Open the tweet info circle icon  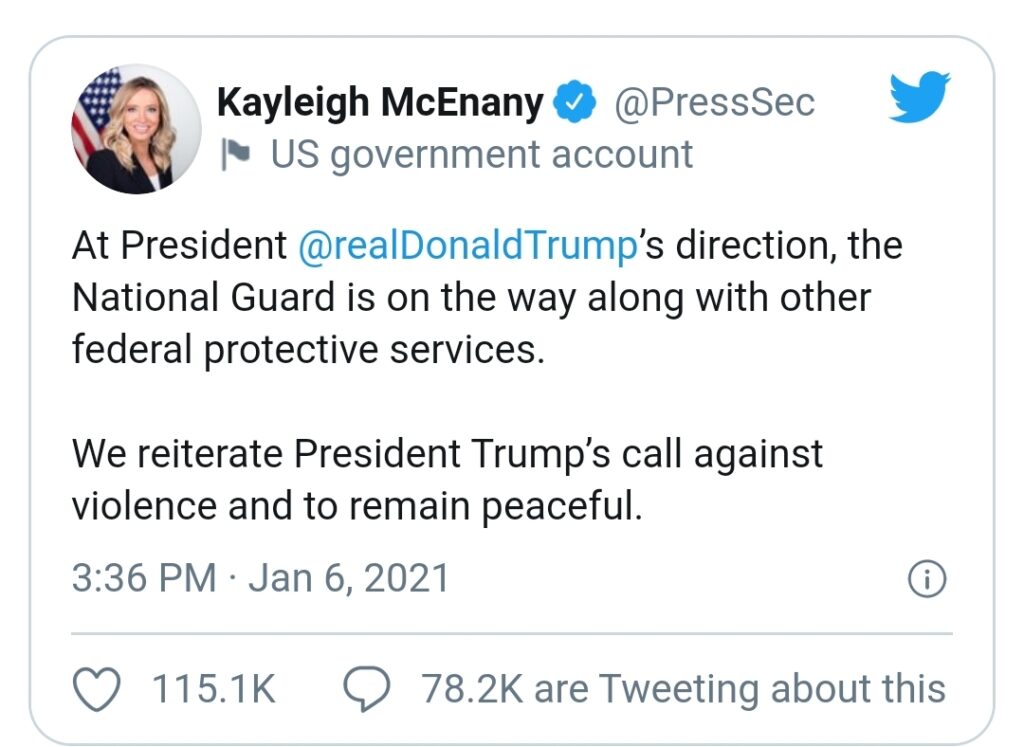tap(926, 579)
